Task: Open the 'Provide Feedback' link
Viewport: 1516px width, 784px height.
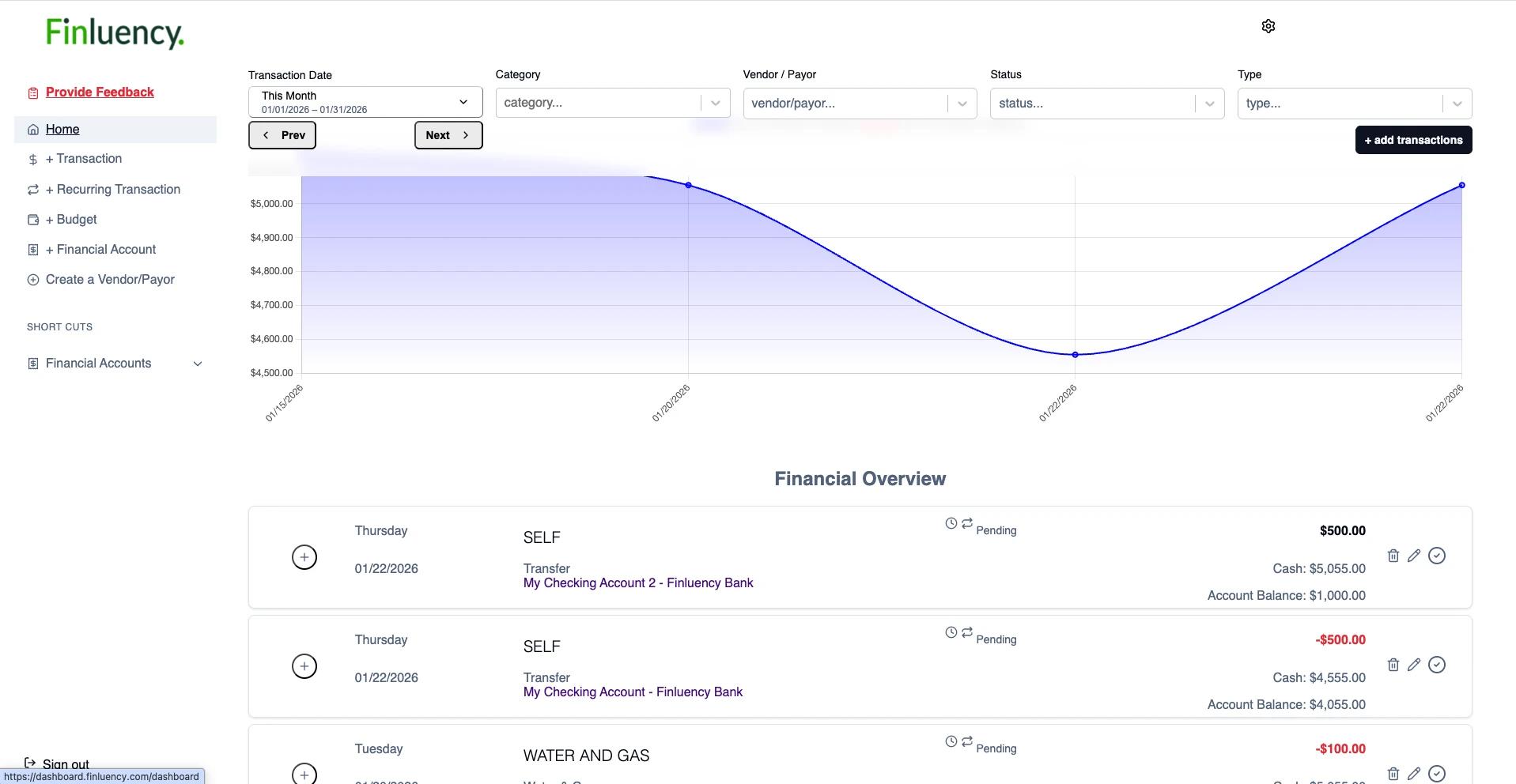Action: (x=99, y=92)
